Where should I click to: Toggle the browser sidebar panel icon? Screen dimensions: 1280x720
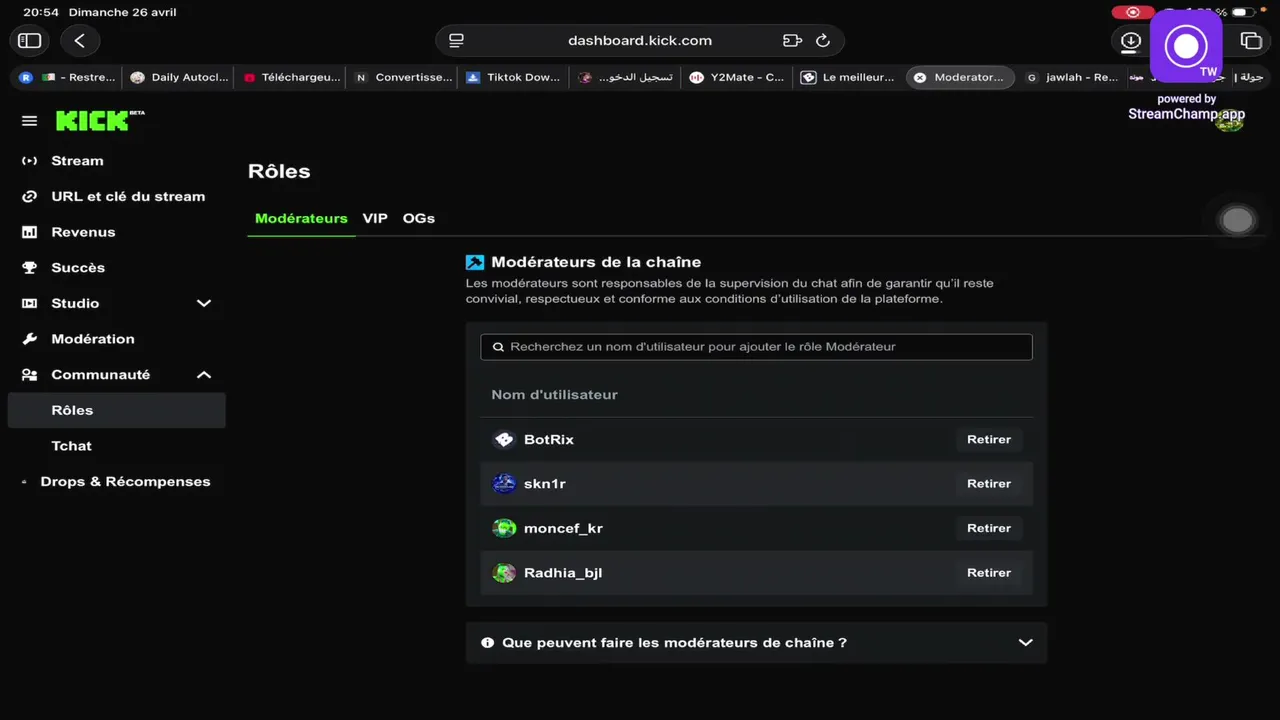pyautogui.click(x=30, y=41)
